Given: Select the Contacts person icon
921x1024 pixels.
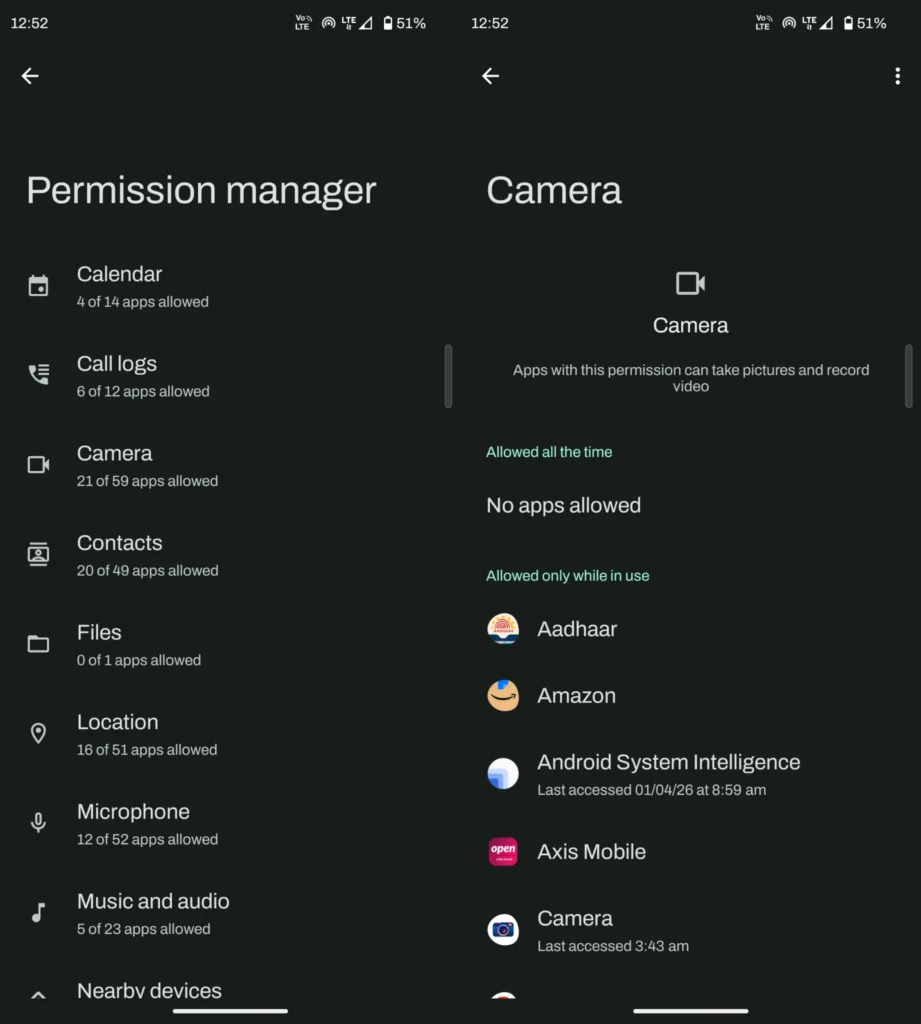Looking at the screenshot, I should (38, 553).
